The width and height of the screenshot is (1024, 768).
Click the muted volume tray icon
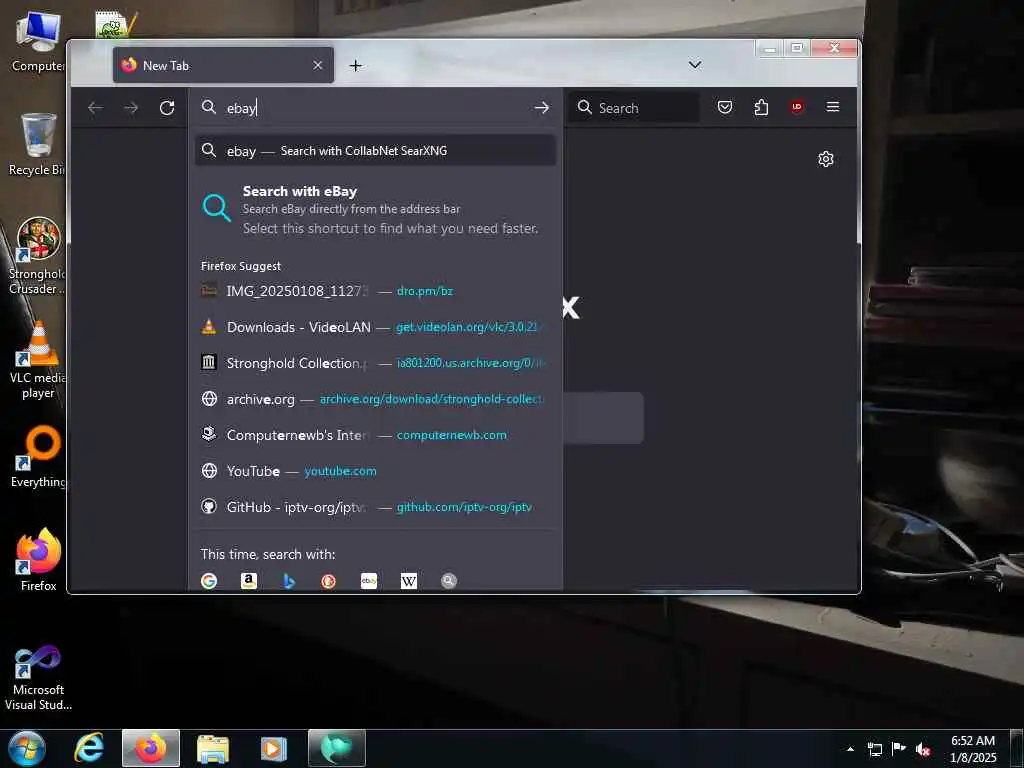click(923, 749)
